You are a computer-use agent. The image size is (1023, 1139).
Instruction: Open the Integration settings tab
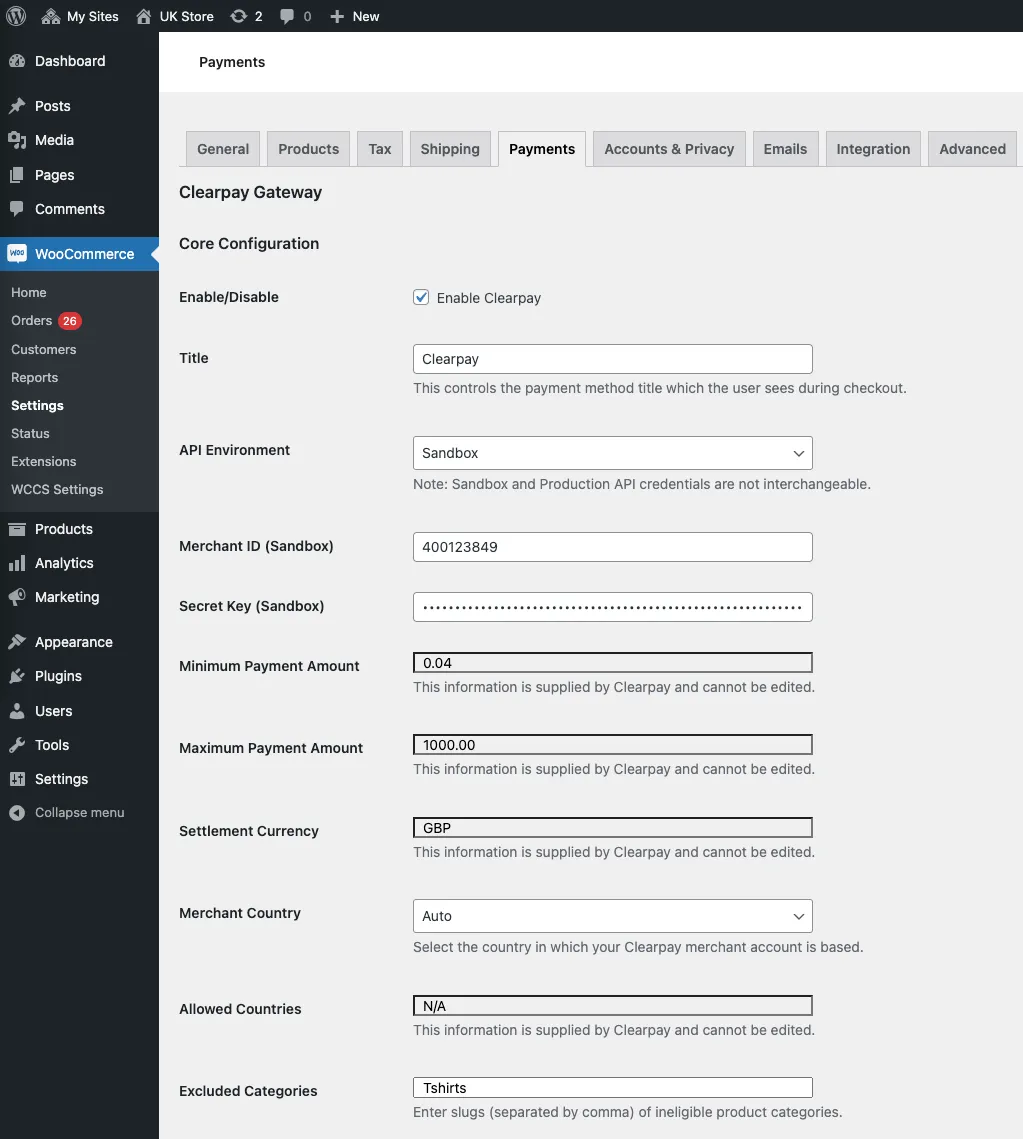873,149
